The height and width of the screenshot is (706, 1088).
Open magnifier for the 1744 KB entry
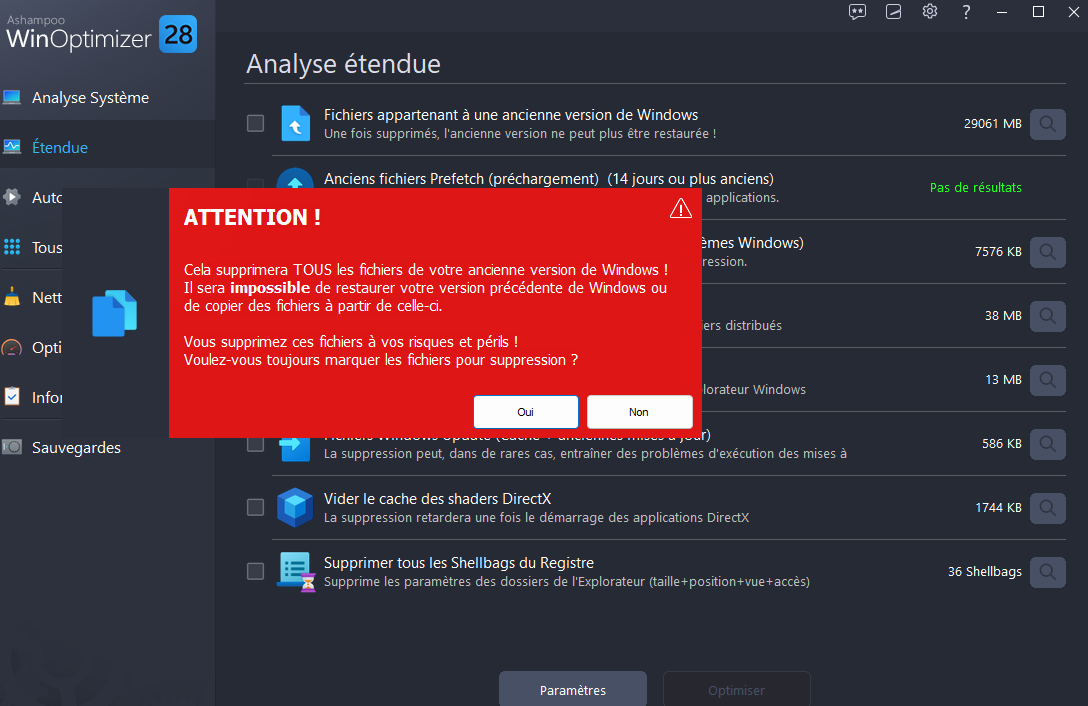pyautogui.click(x=1048, y=508)
